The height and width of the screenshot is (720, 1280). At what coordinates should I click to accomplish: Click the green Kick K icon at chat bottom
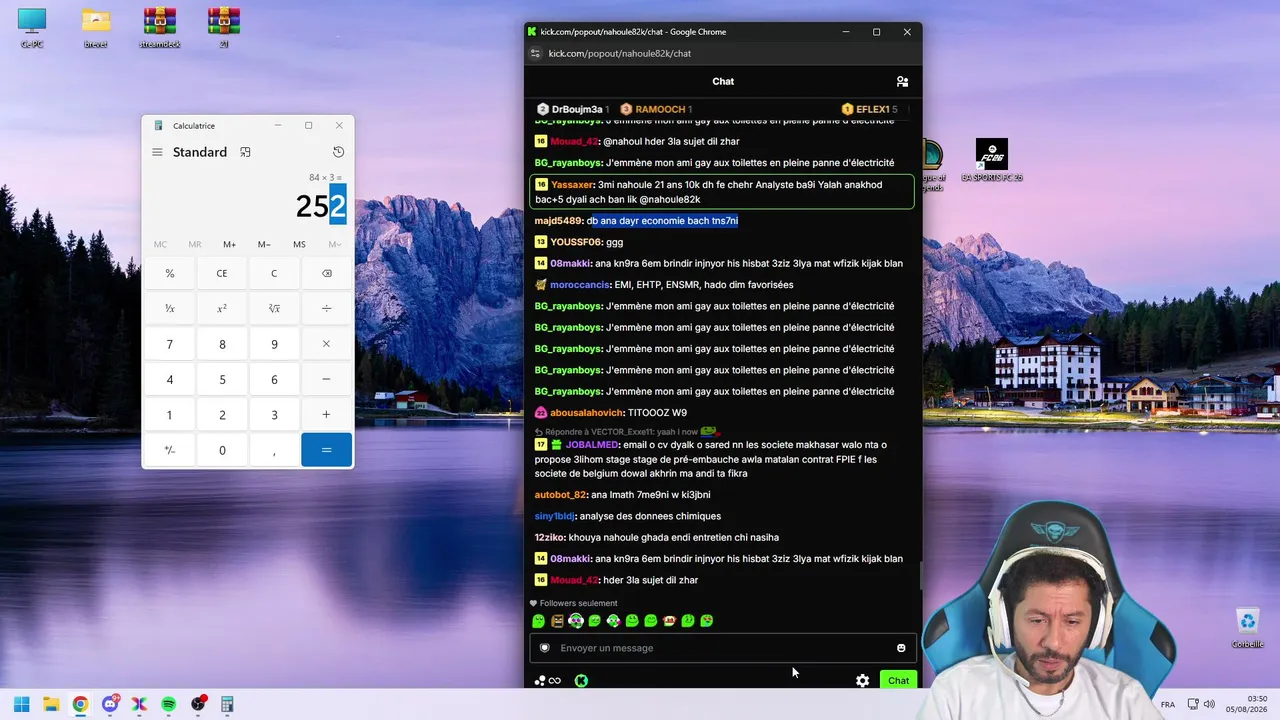[581, 681]
